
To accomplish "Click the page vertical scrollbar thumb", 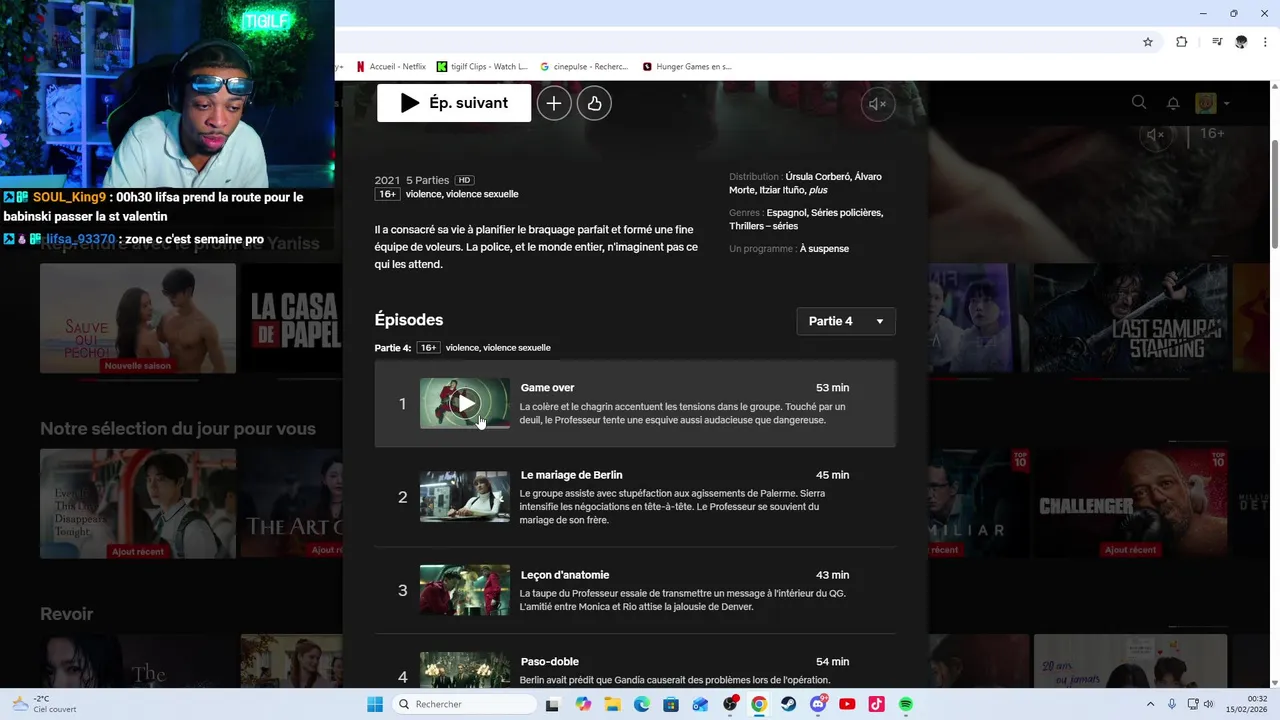I will click(x=1274, y=194).
